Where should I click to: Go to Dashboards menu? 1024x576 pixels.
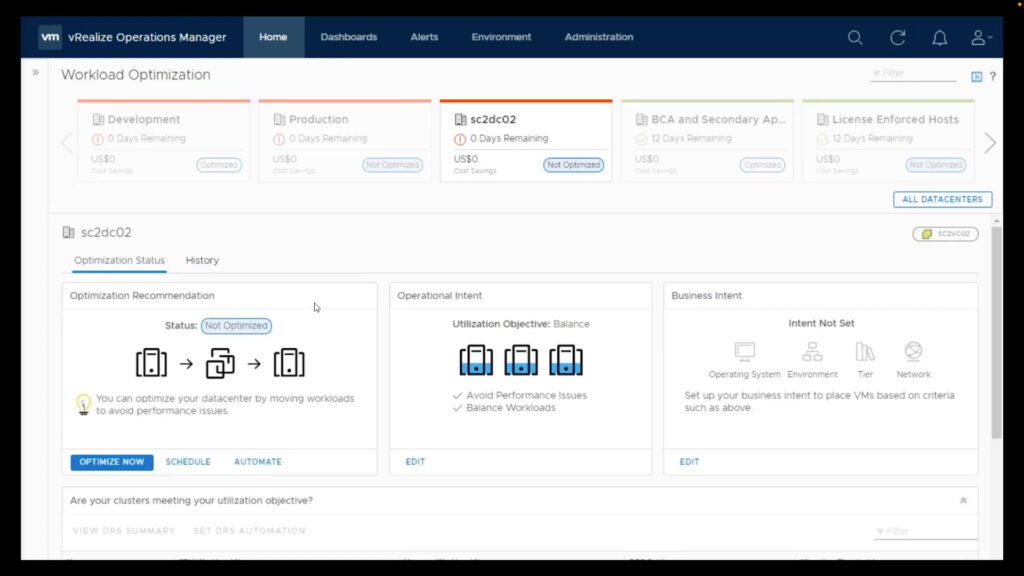coord(349,37)
